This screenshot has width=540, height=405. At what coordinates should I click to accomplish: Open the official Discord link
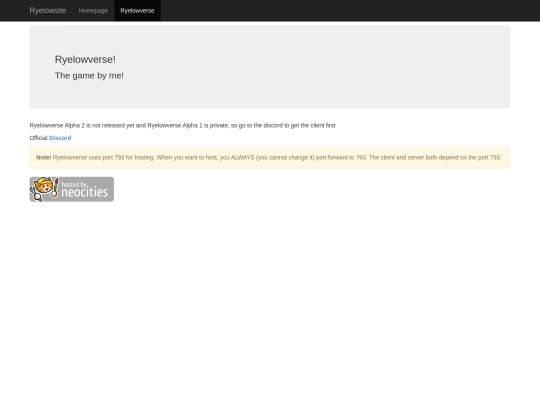tap(60, 138)
